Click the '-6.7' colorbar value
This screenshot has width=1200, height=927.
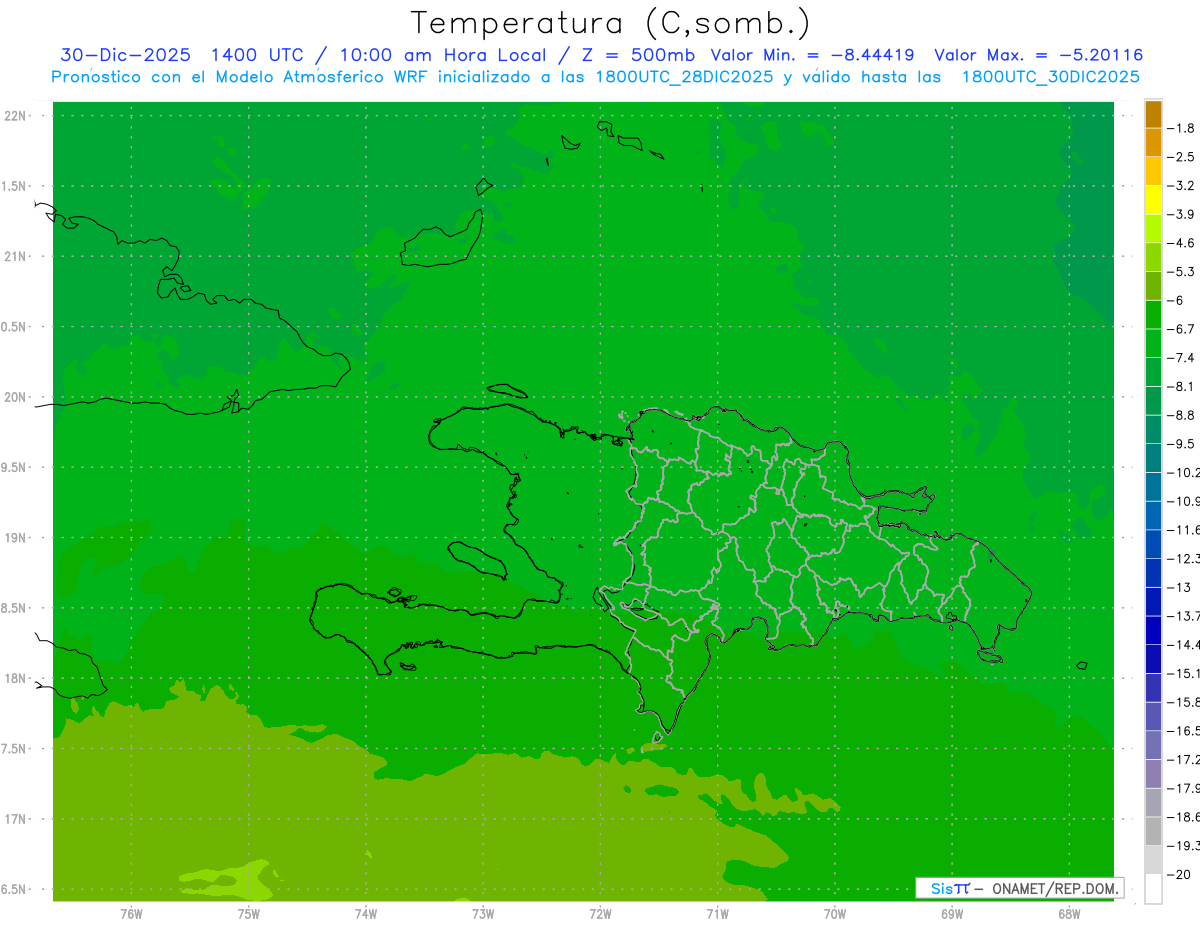click(x=1180, y=329)
